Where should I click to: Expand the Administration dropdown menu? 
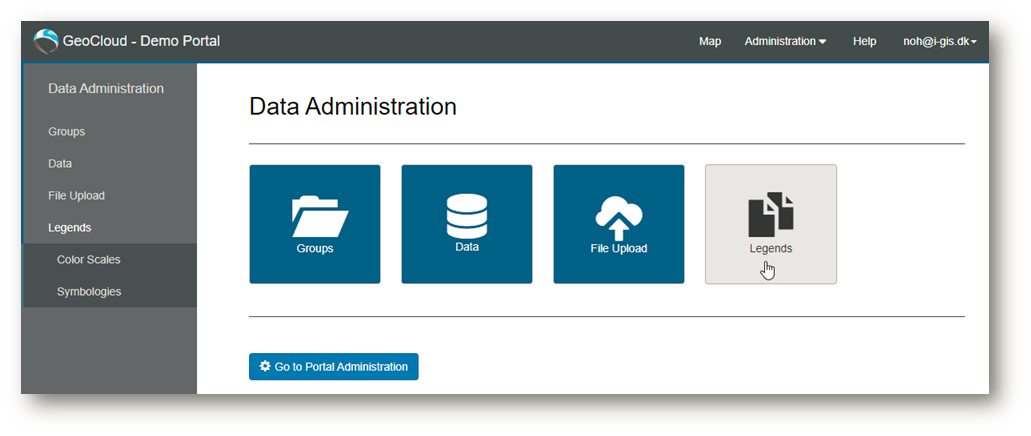tap(786, 41)
